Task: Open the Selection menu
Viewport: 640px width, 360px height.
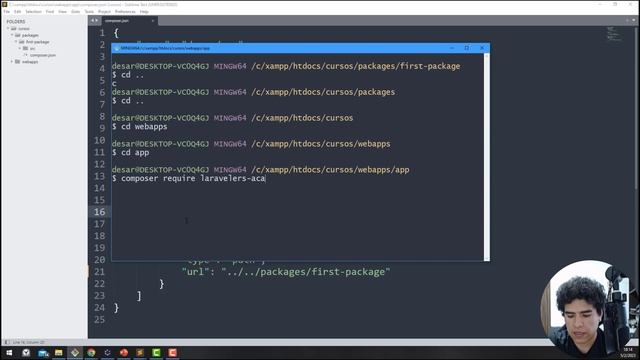Action: point(33,12)
